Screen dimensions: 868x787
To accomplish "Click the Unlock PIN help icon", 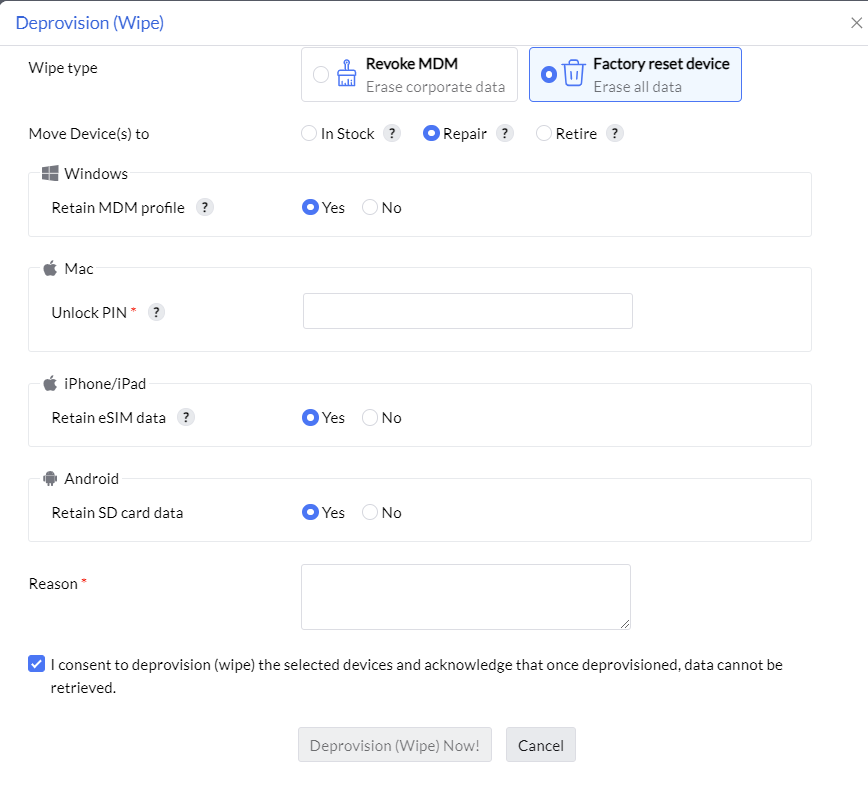I will (x=156, y=312).
